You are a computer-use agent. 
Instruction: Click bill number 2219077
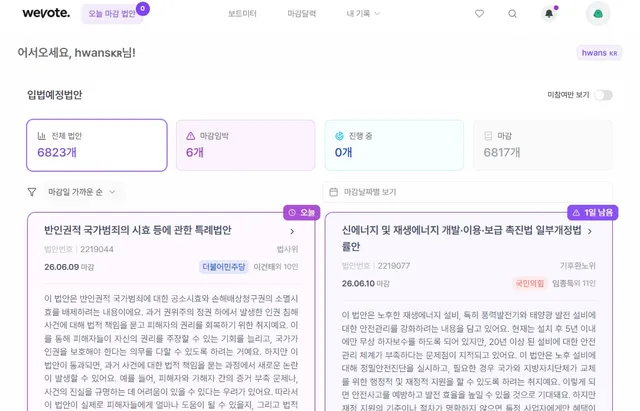click(x=394, y=266)
